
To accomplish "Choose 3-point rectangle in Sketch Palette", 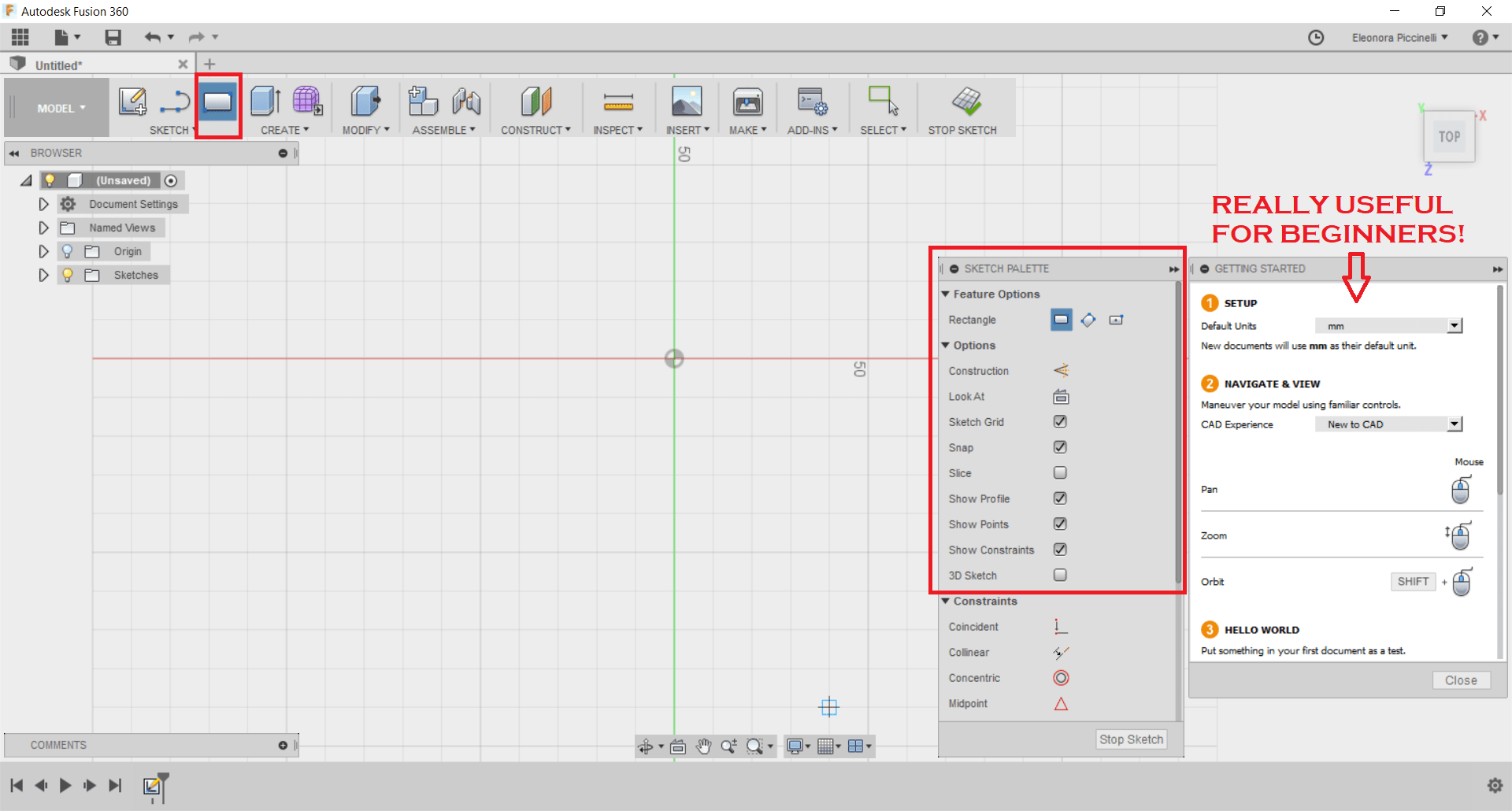I will [x=1088, y=320].
